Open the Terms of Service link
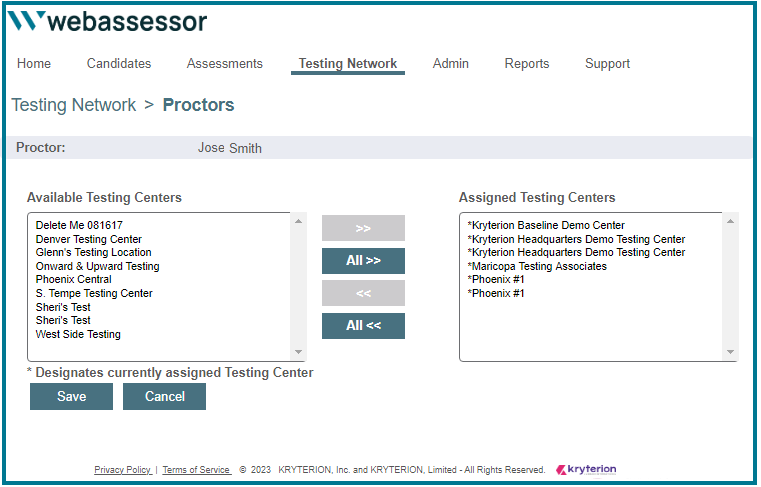The height and width of the screenshot is (487, 761). (196, 470)
